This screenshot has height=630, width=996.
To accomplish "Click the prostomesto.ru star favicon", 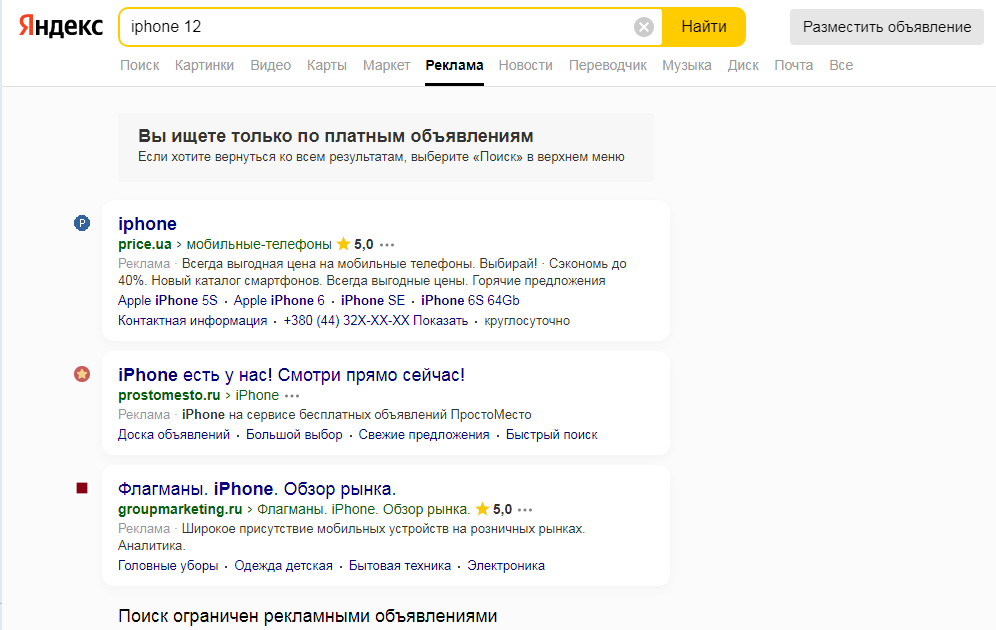I will (x=82, y=374).
